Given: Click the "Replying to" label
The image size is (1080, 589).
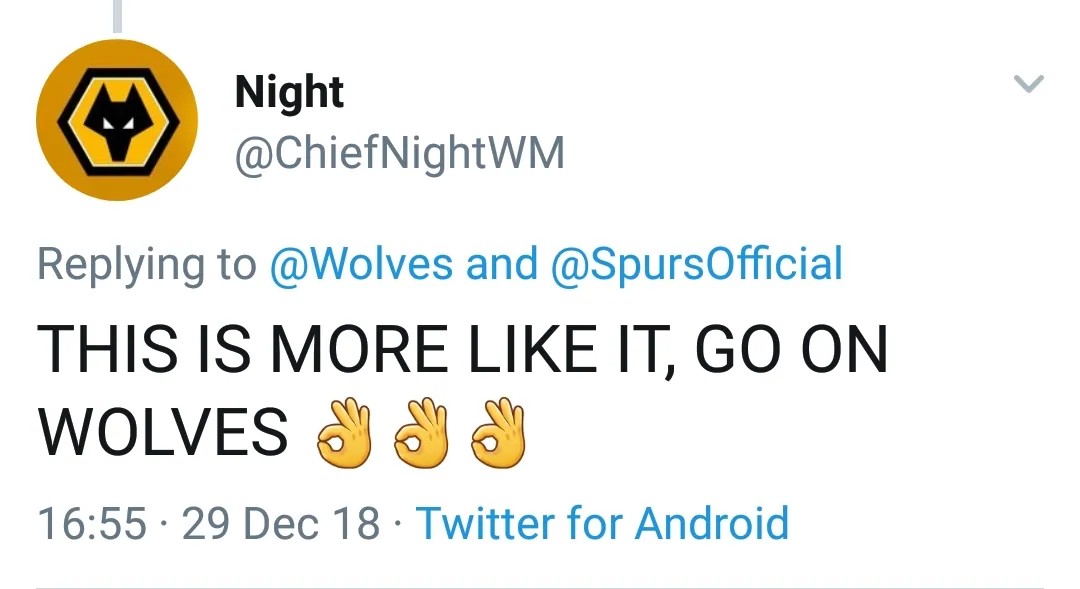Looking at the screenshot, I should click(x=146, y=264).
